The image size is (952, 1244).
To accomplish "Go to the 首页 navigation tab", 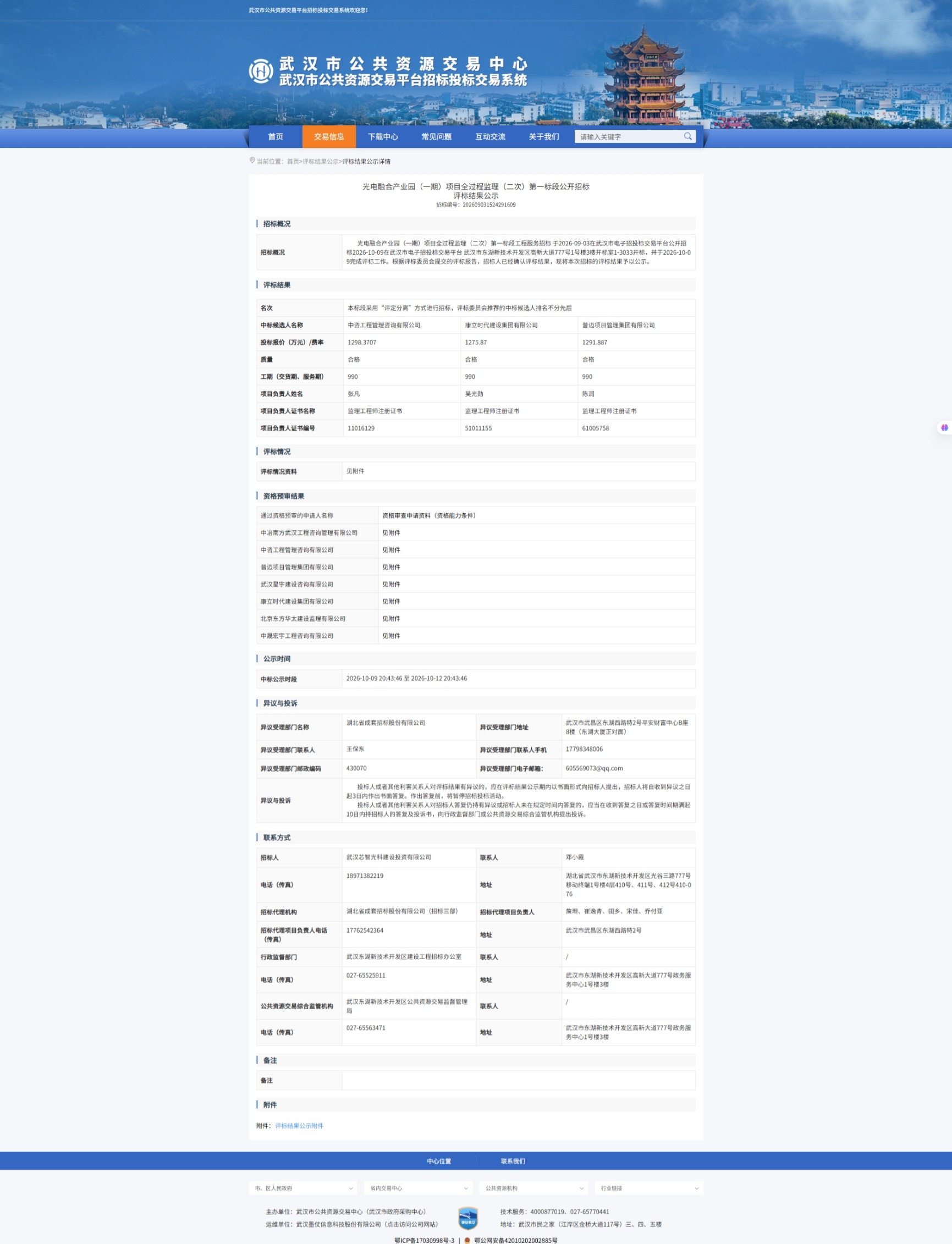I will point(276,136).
